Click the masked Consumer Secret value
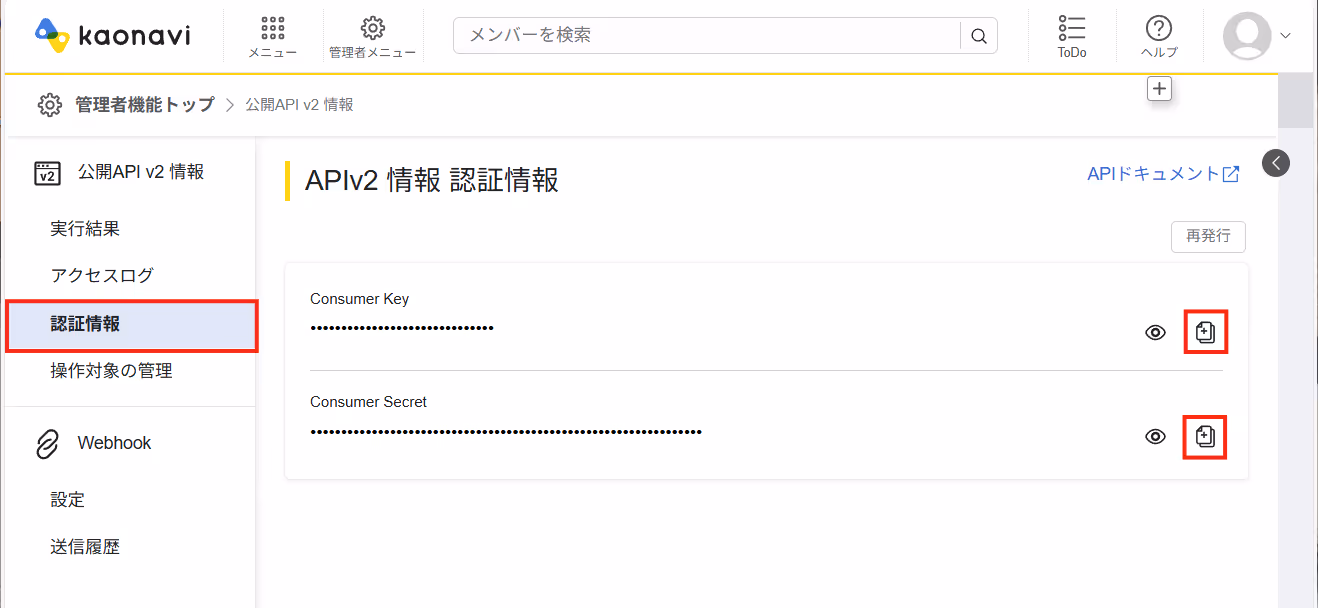The width and height of the screenshot is (1318, 608). click(506, 431)
